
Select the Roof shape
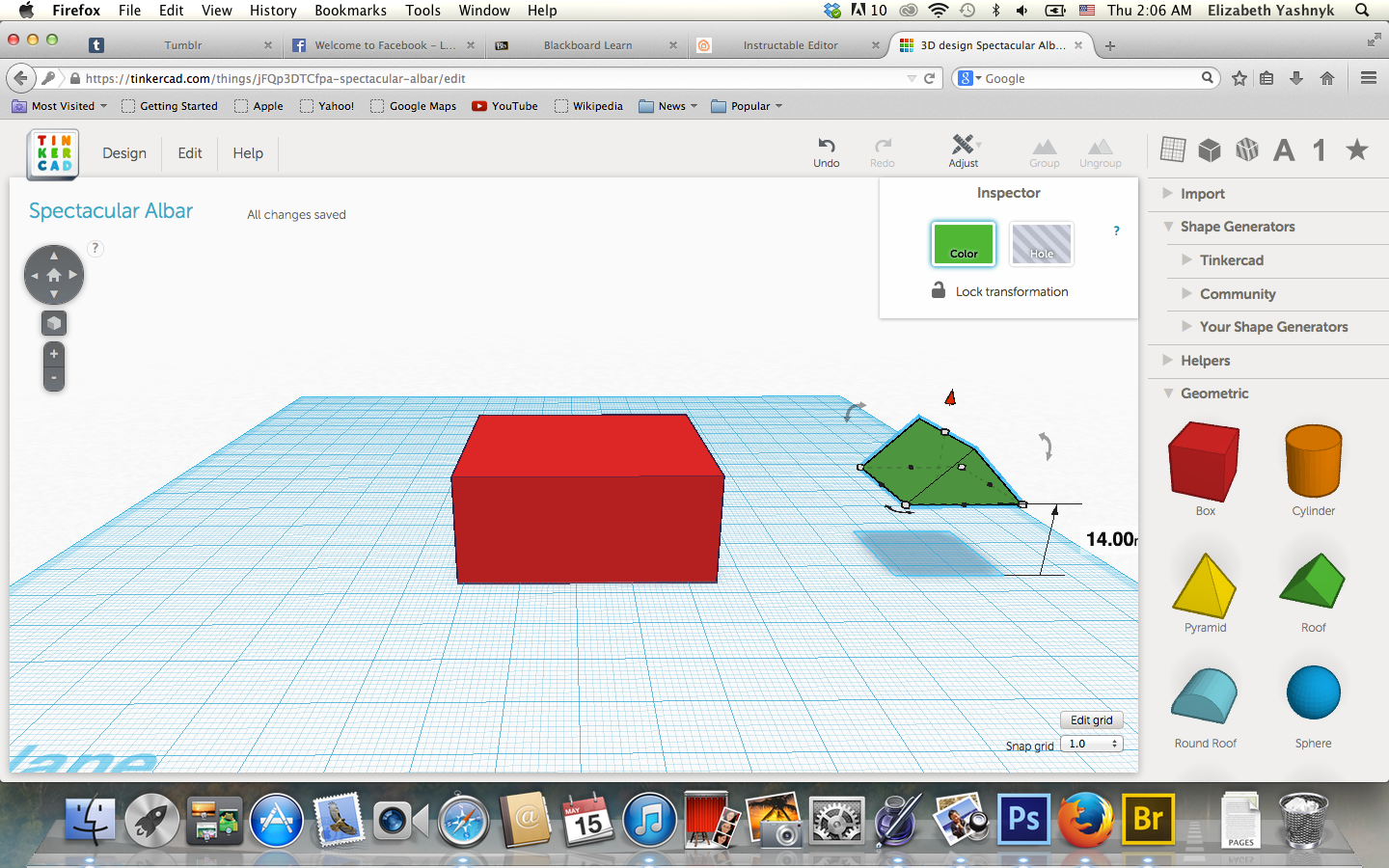pos(1313,583)
